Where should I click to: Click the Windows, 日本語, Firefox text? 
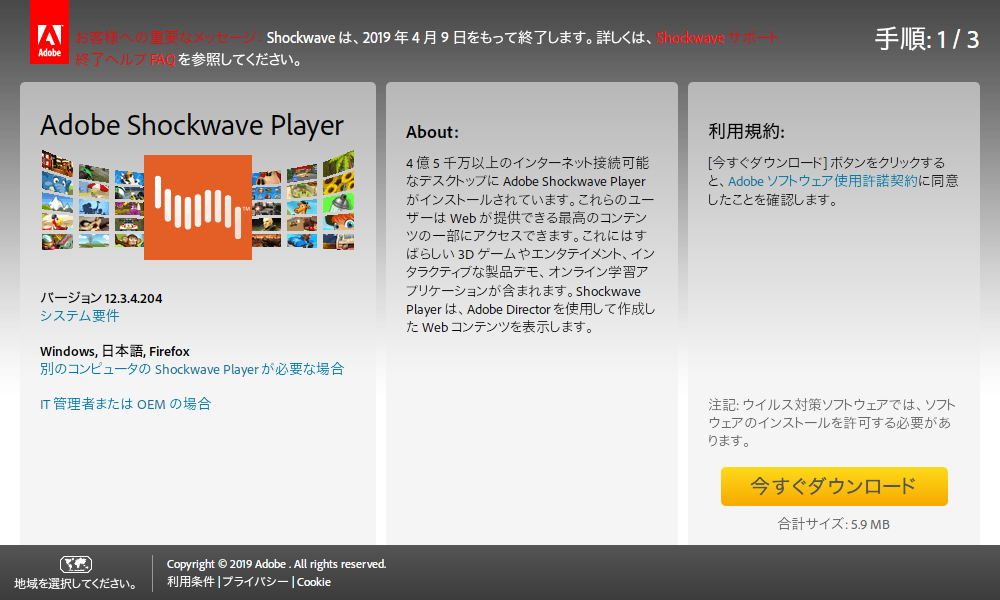click(115, 351)
